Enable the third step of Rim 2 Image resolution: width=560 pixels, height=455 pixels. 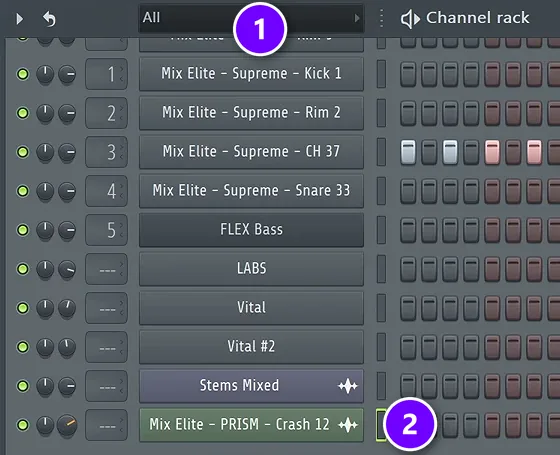tap(450, 113)
